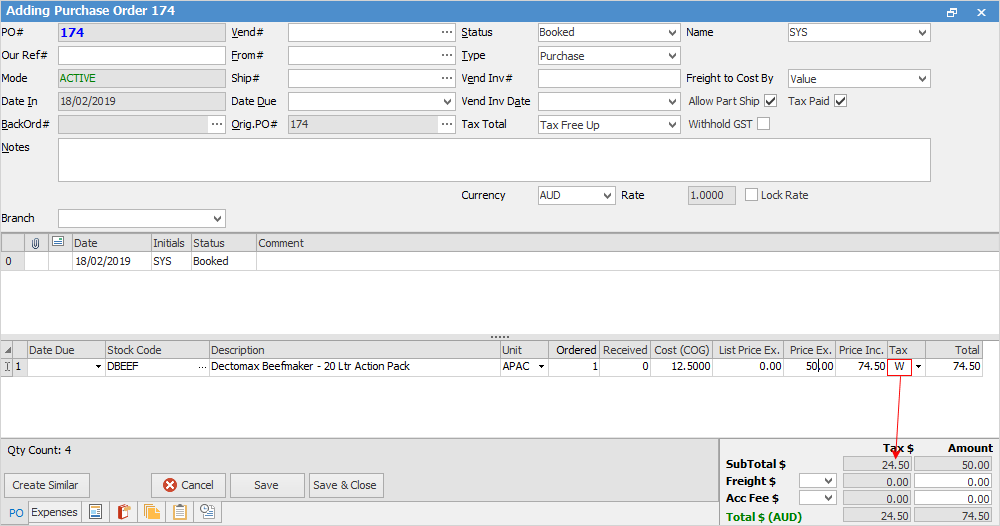Open Vend# lookup ellipsis button
Image resolution: width=1000 pixels, height=526 pixels.
pos(446,32)
